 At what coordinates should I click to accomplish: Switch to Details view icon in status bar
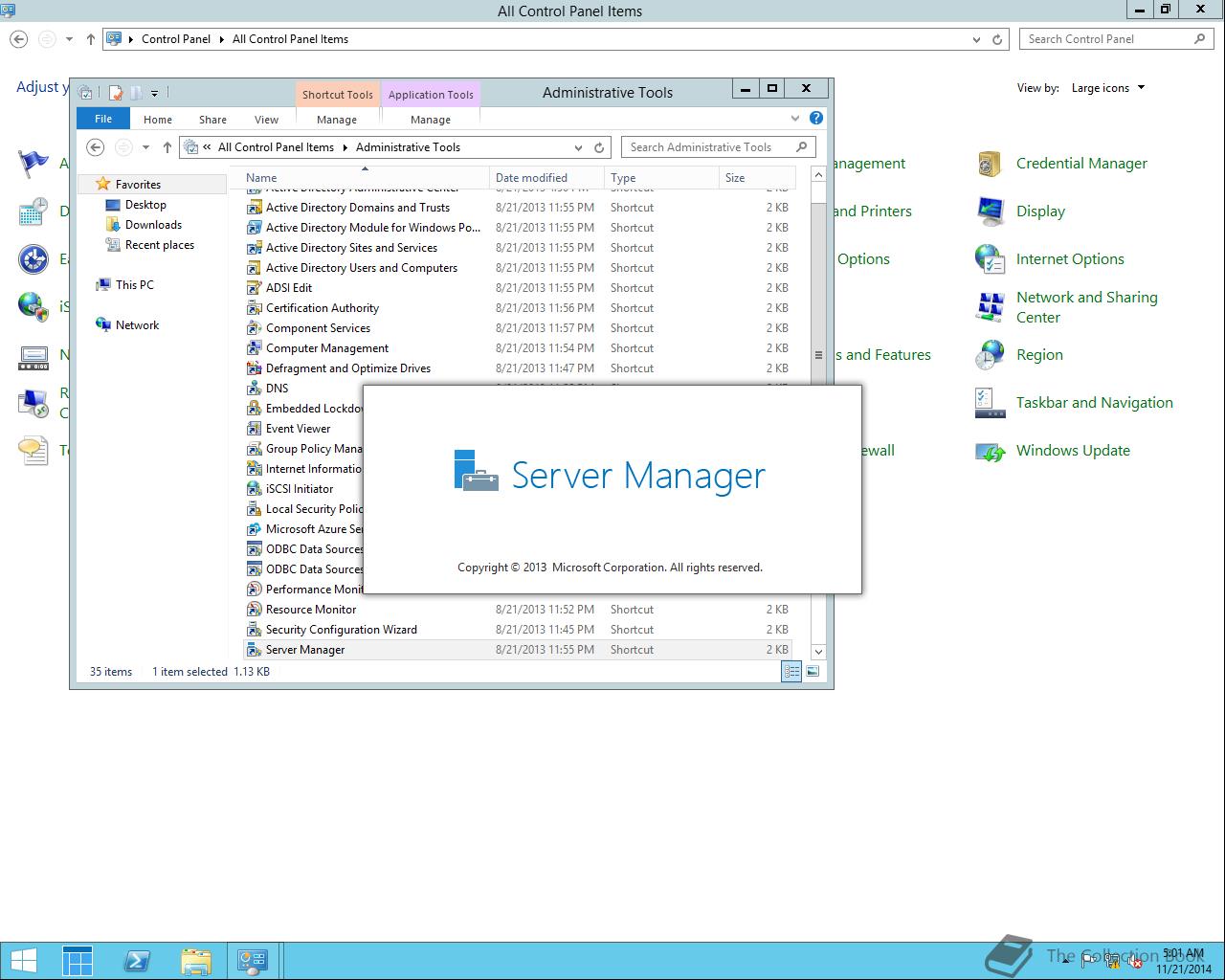(x=791, y=672)
